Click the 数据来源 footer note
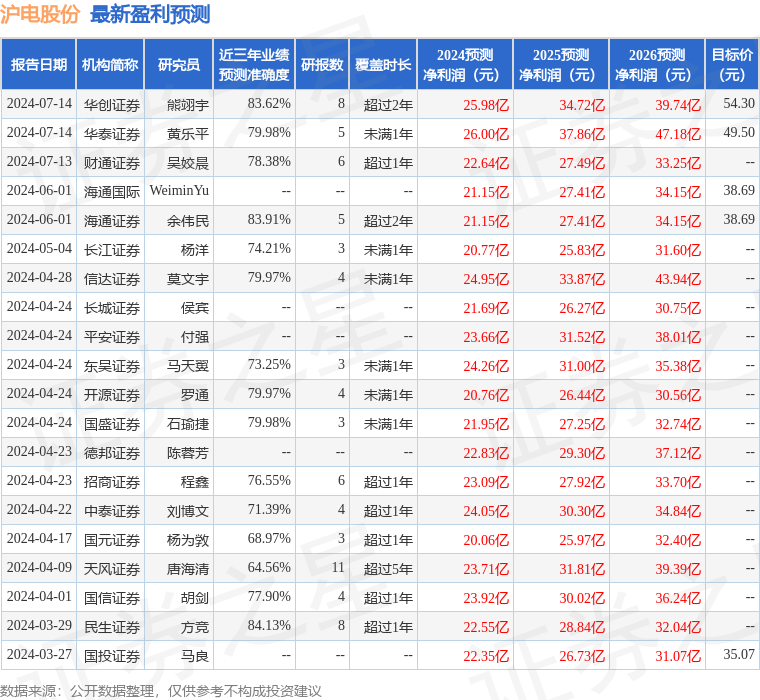This screenshot has height=700, width=760. tap(160, 691)
